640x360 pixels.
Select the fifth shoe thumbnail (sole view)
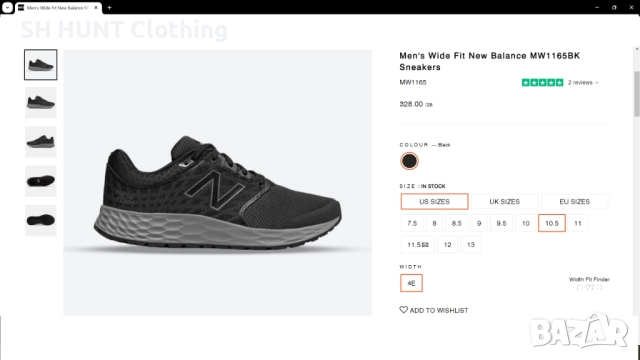point(41,220)
